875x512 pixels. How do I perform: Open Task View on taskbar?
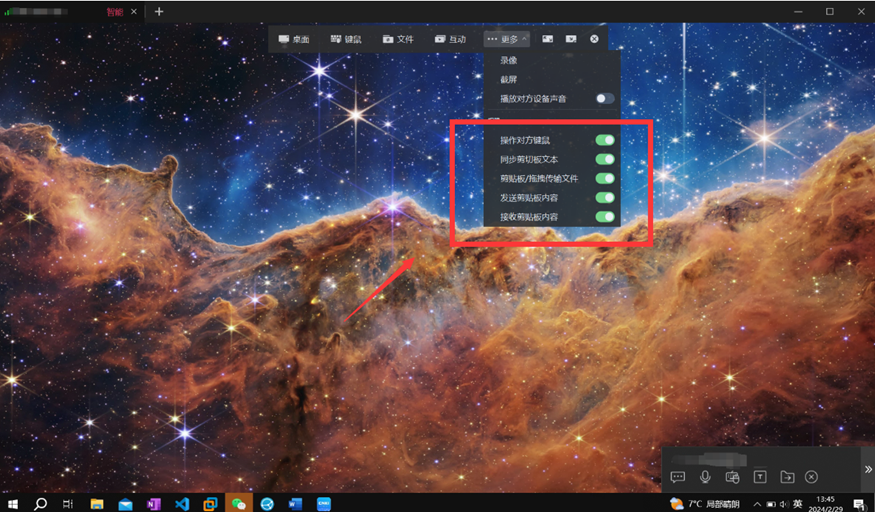(68, 504)
